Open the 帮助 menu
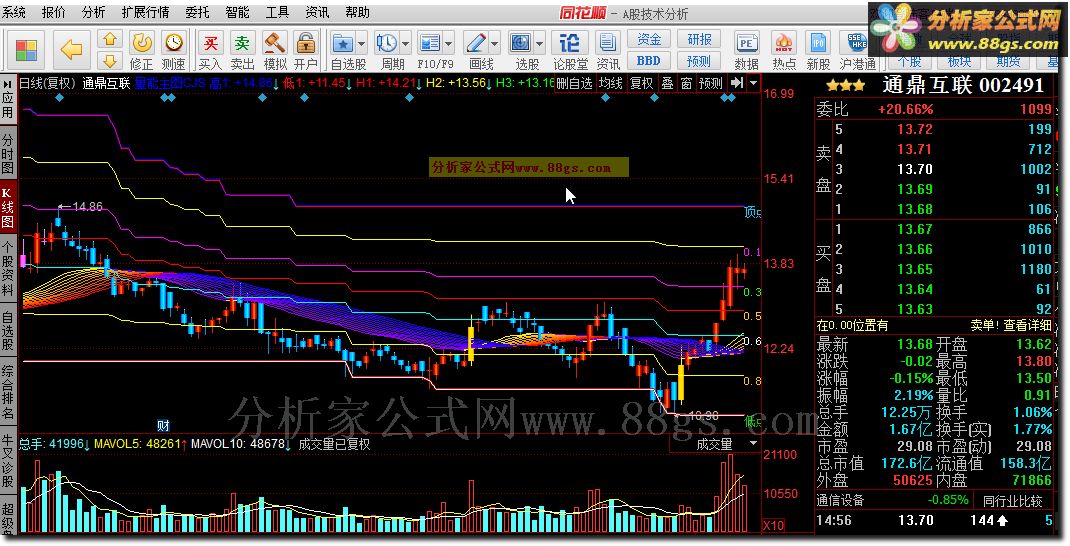The width and height of the screenshot is (1070, 546). (358, 12)
